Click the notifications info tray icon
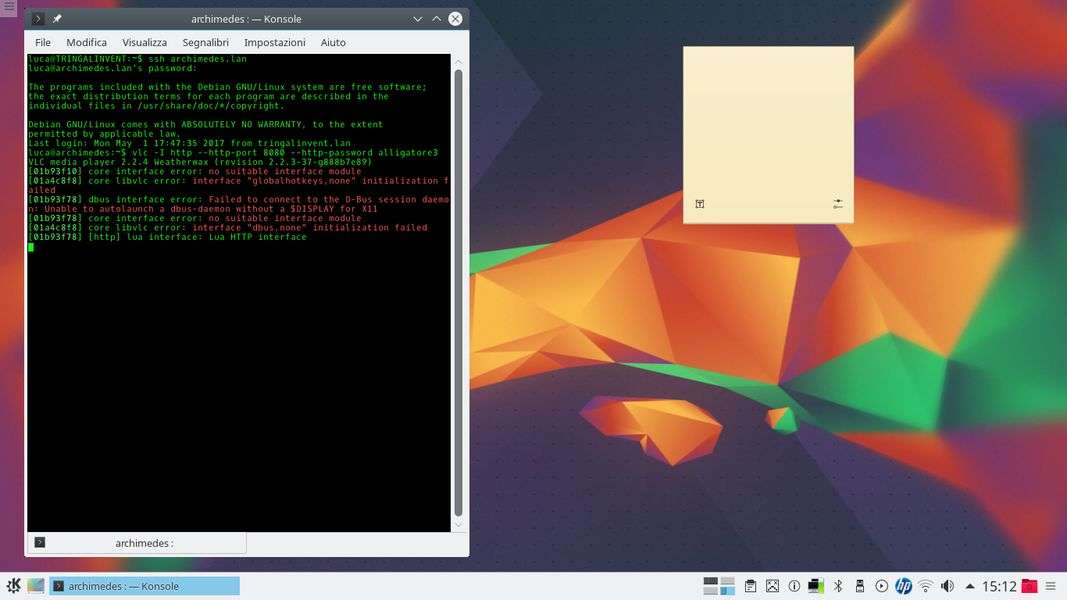 [794, 586]
